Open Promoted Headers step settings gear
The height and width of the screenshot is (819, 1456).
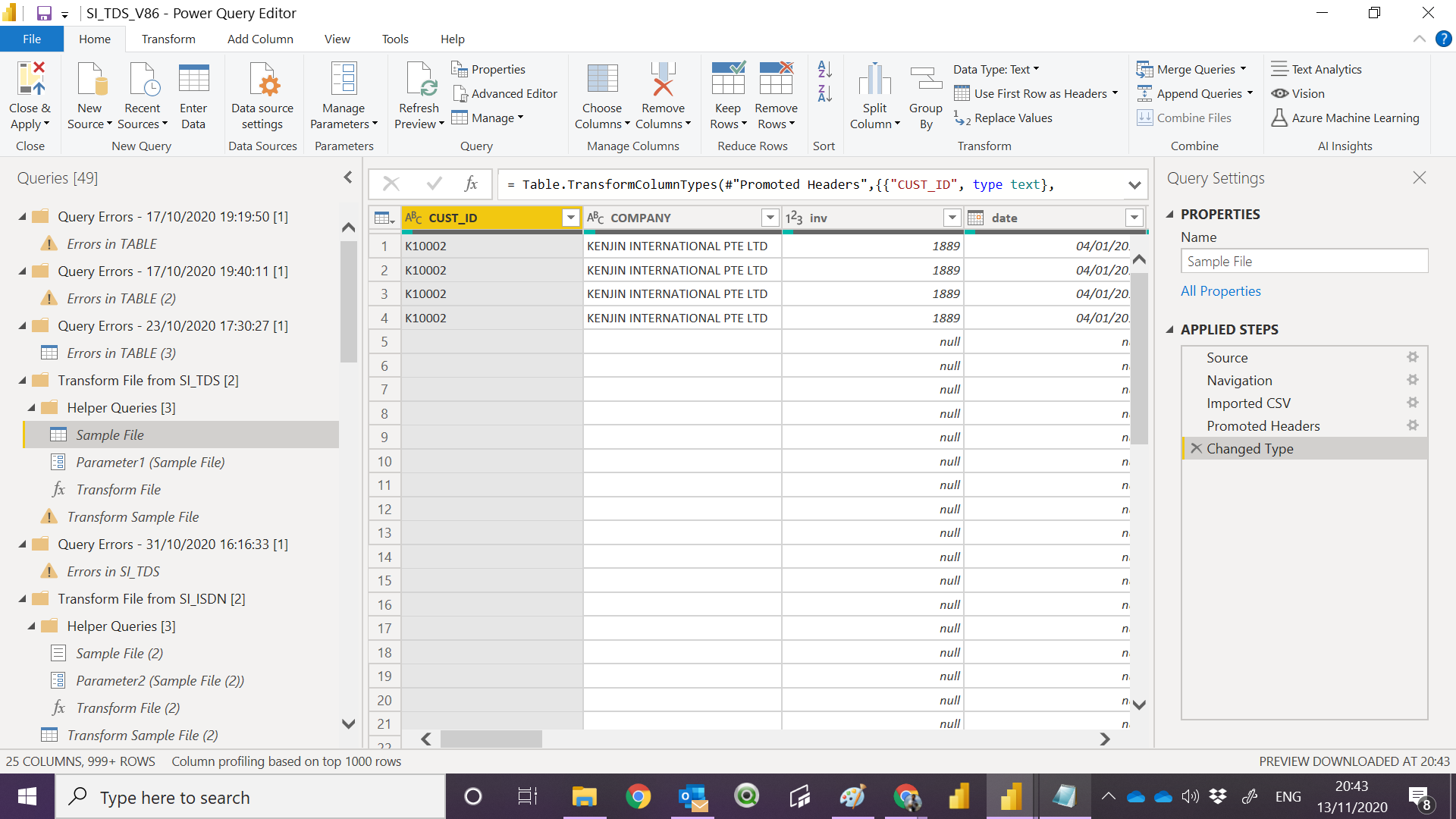(x=1412, y=425)
